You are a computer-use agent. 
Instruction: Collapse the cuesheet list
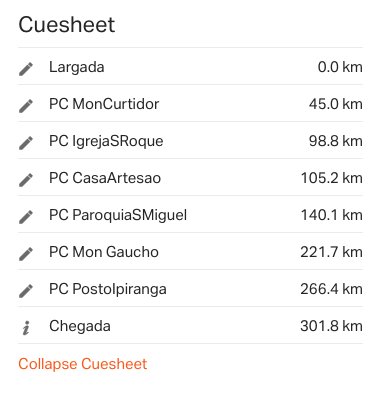[x=83, y=364]
